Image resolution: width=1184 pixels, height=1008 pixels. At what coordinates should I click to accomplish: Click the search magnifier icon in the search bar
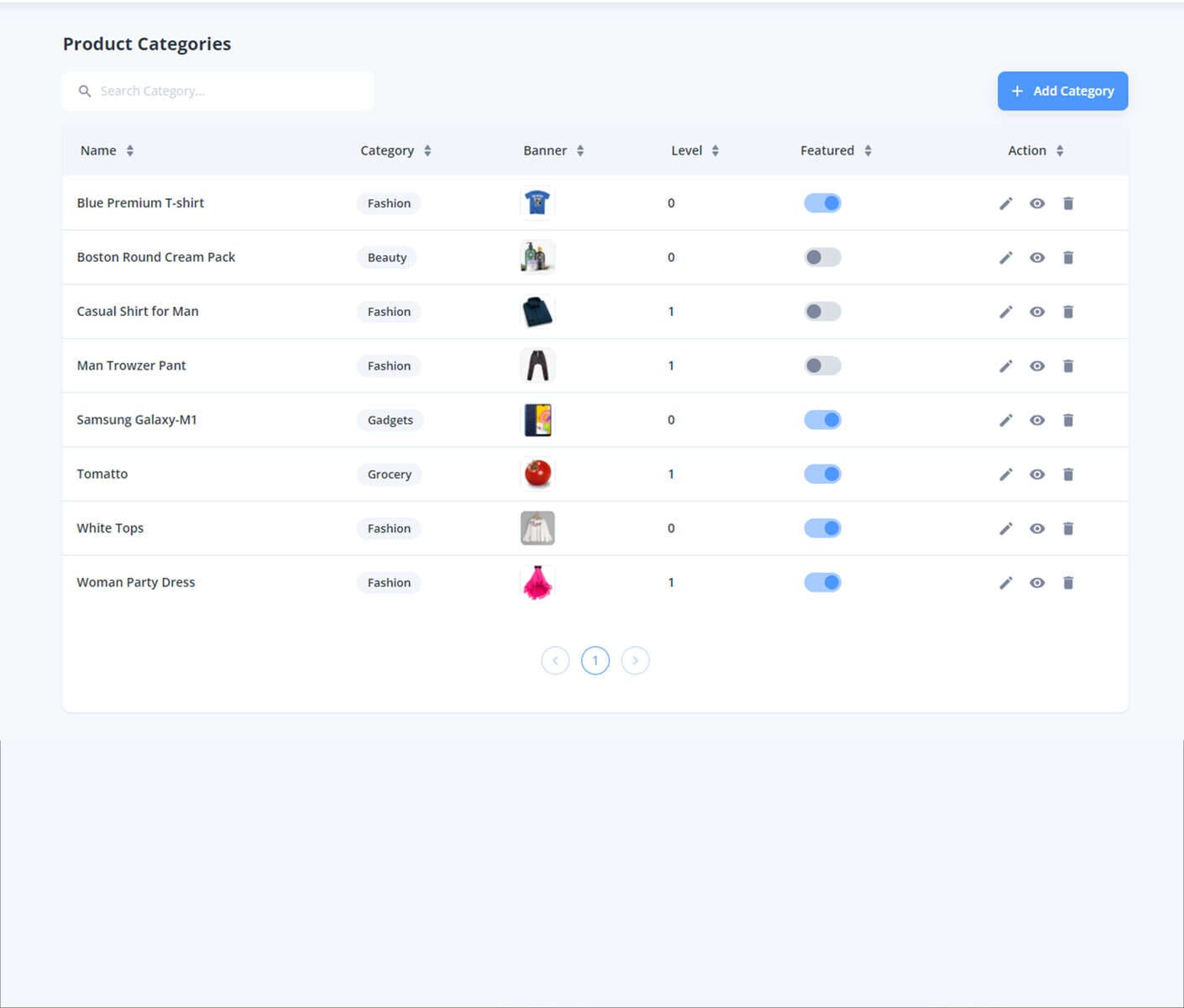(85, 91)
